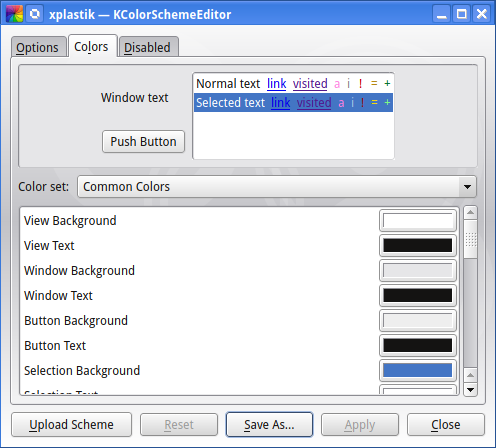This screenshot has height=448, width=496.
Task: Open the Selection Background color picker
Action: click(x=418, y=370)
